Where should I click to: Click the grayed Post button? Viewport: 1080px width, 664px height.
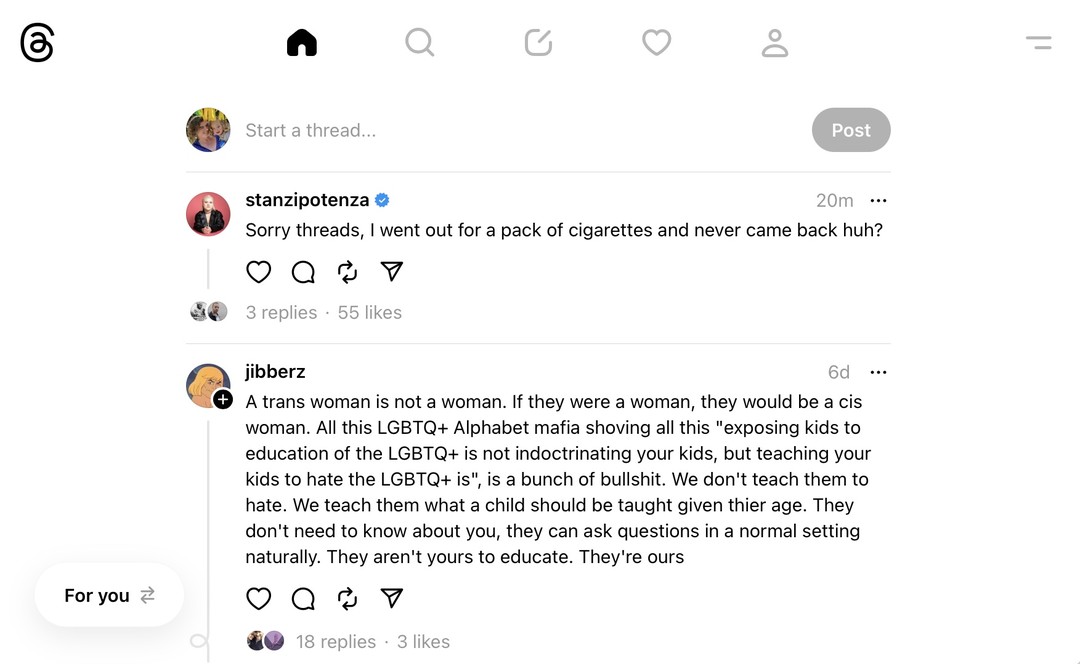coord(850,130)
